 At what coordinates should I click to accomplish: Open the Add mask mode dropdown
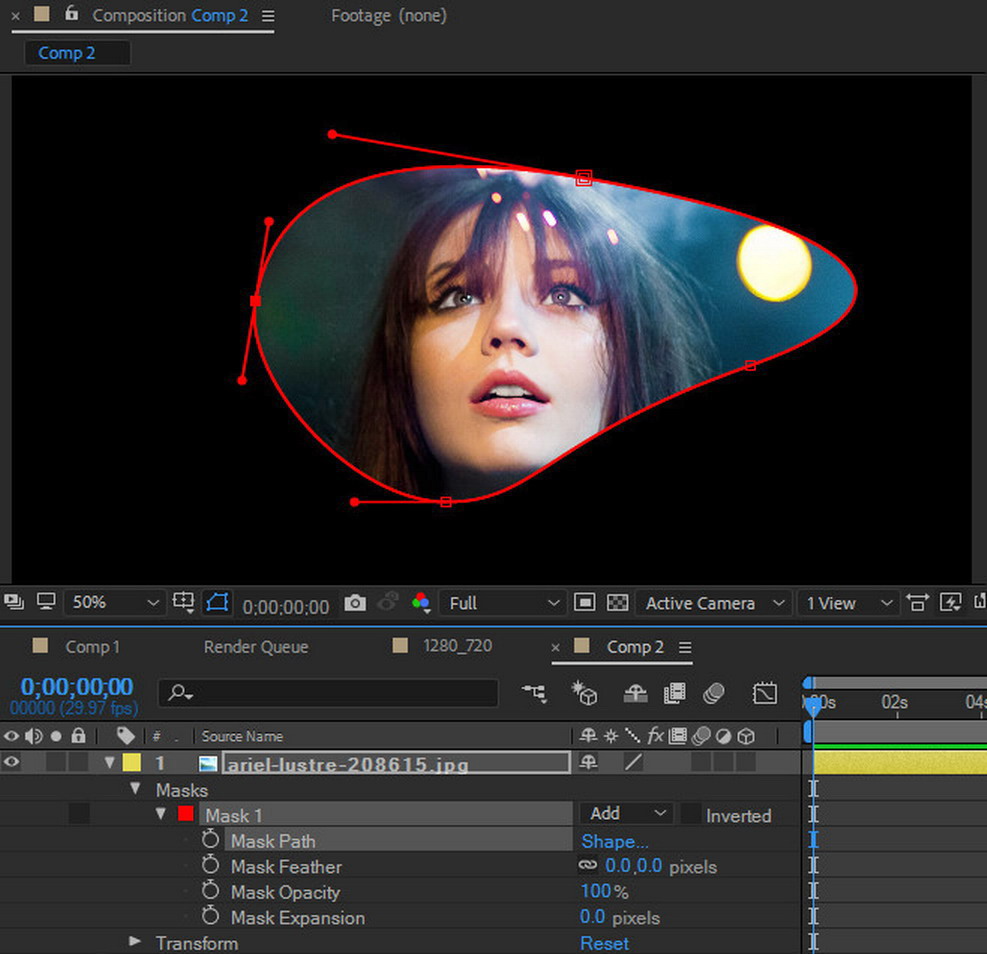627,814
